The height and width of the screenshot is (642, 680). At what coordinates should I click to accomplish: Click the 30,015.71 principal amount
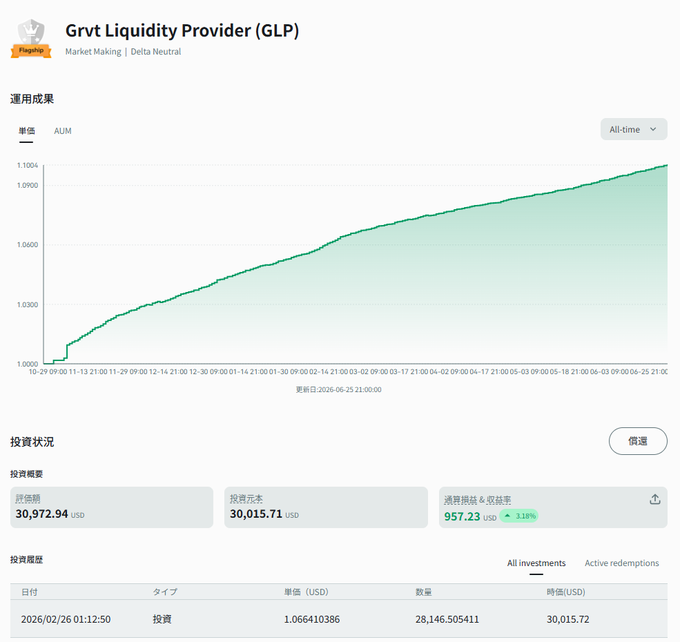click(256, 514)
